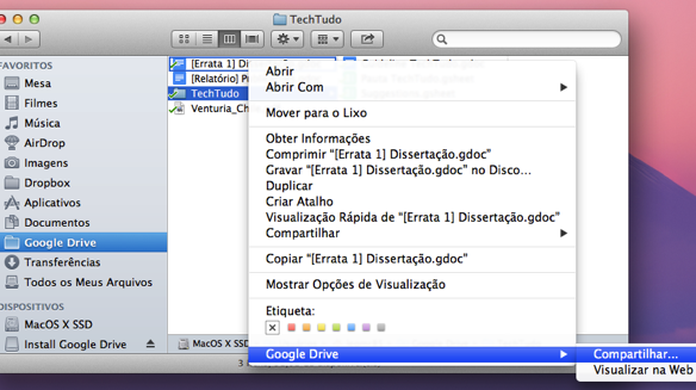The image size is (696, 390).
Task: Open the gear action menu
Action: coord(287,39)
